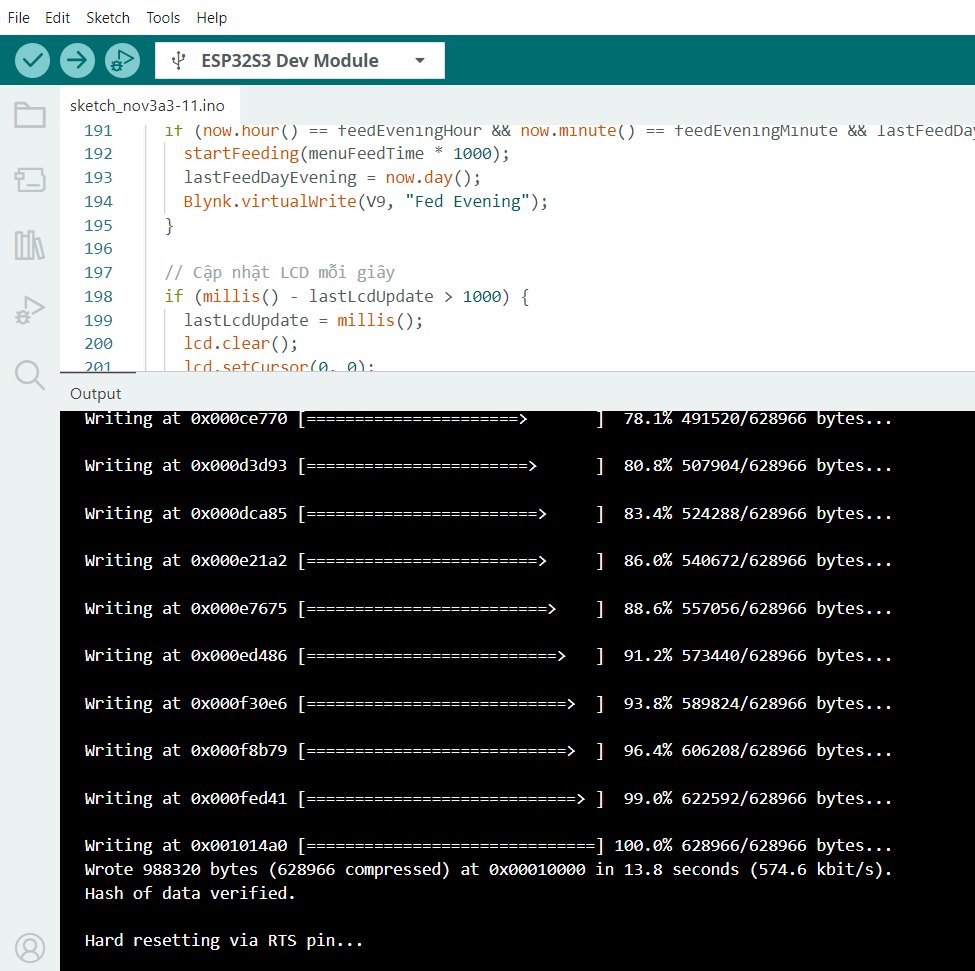Image resolution: width=975 pixels, height=971 pixels.
Task: Click line number 194 in gutter
Action: click(98, 201)
